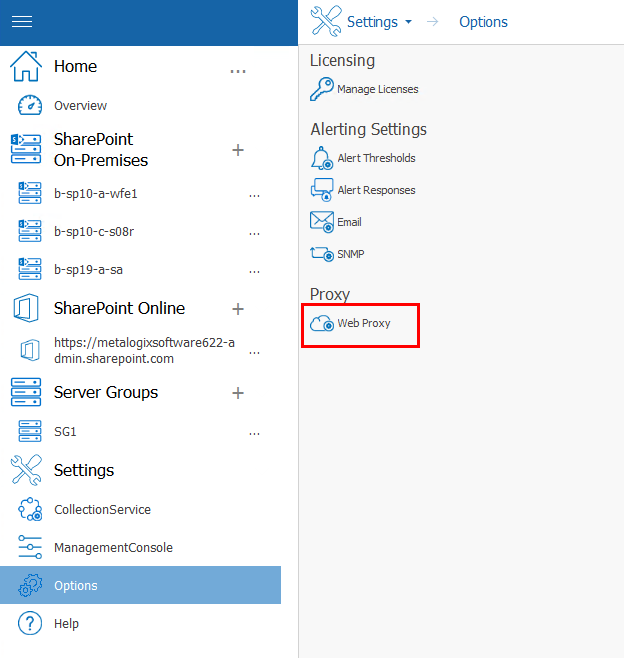
Task: Select Help in the sidebar
Action: [x=66, y=624]
